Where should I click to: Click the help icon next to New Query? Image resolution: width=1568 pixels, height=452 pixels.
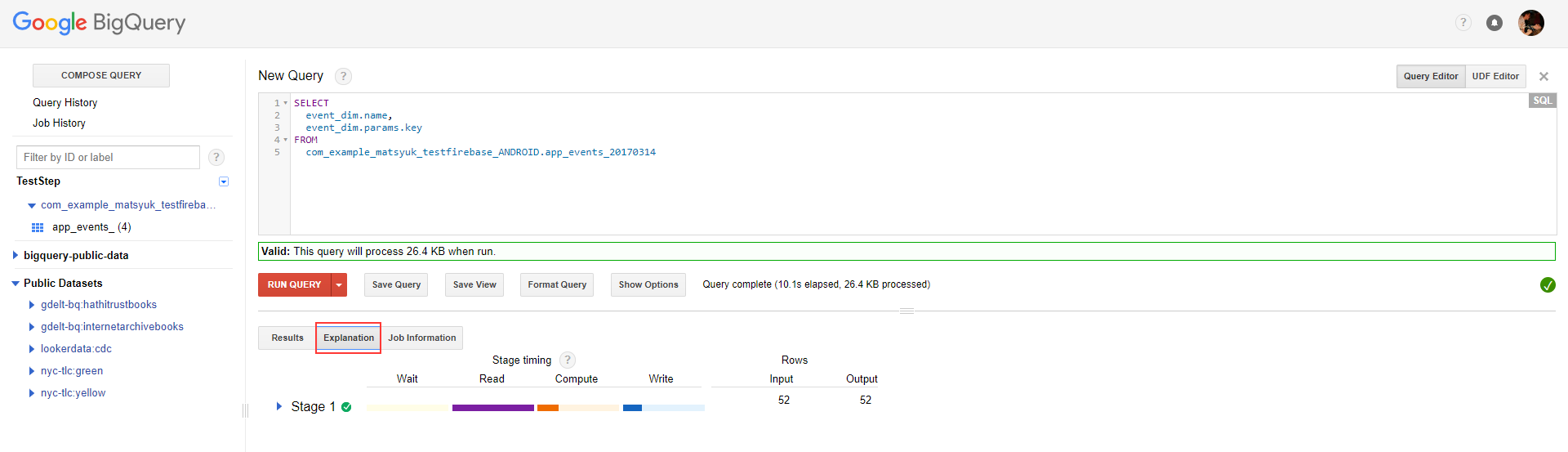pyautogui.click(x=344, y=76)
